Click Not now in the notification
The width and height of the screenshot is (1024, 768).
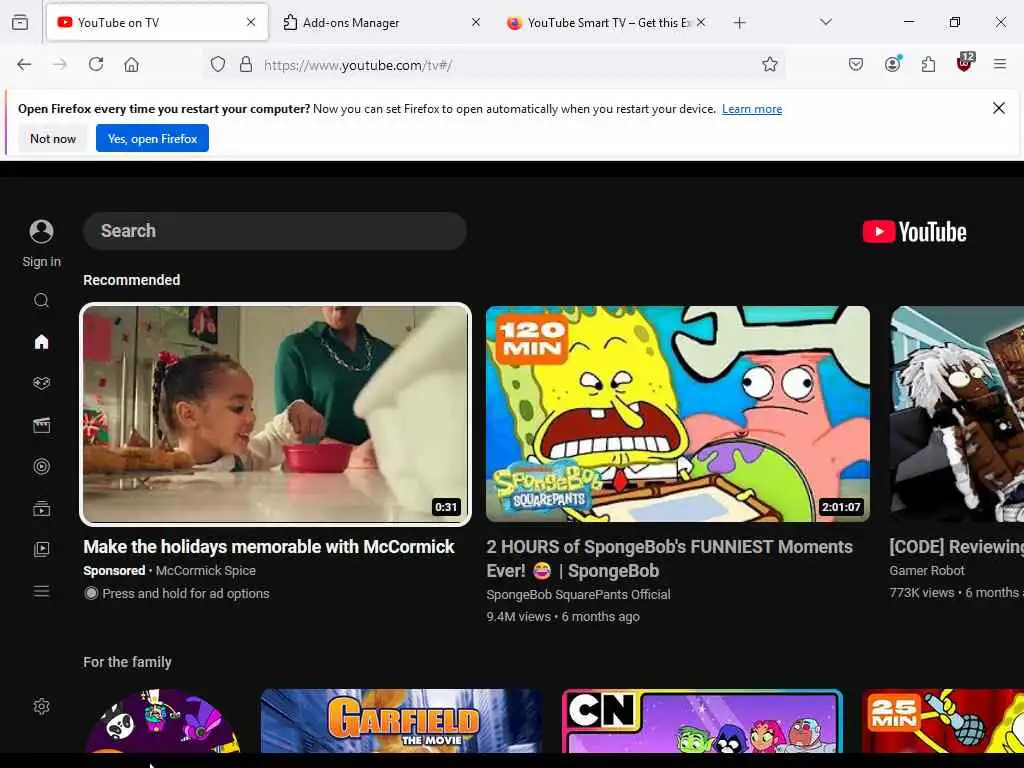click(x=53, y=138)
